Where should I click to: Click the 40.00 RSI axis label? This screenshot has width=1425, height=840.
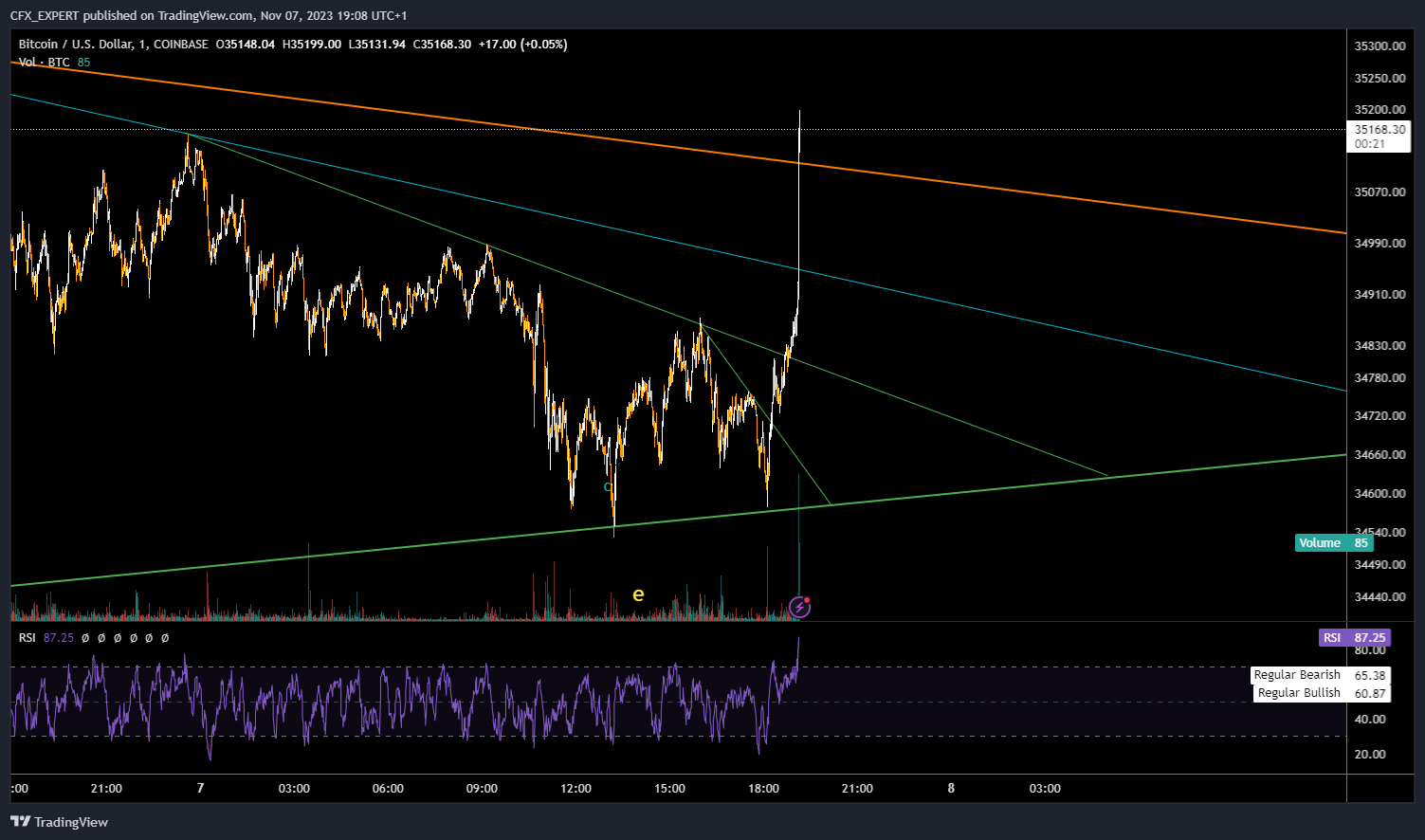tap(1370, 720)
